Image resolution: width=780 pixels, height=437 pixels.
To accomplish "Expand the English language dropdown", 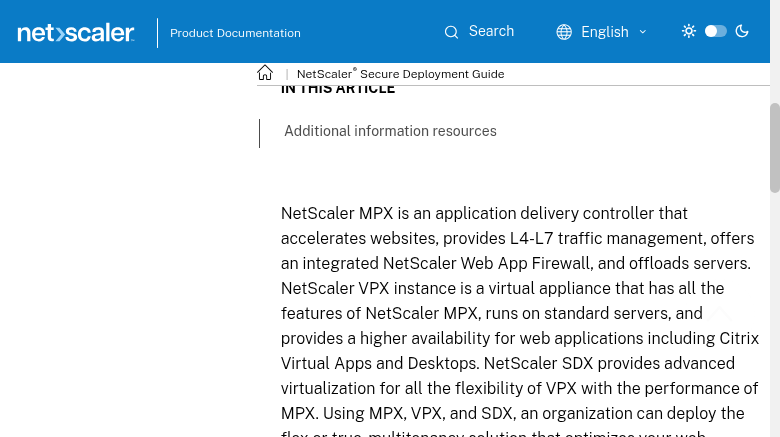I will 601,32.
